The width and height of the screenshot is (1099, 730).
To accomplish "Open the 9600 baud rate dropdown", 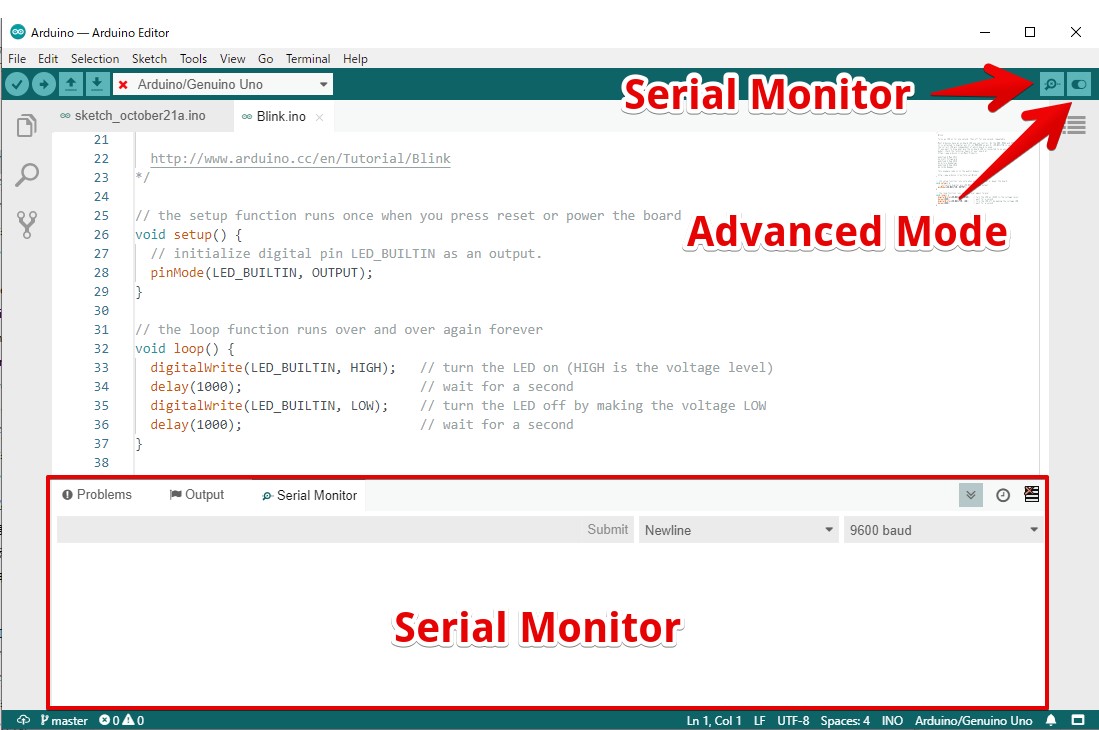I will tap(943, 530).
